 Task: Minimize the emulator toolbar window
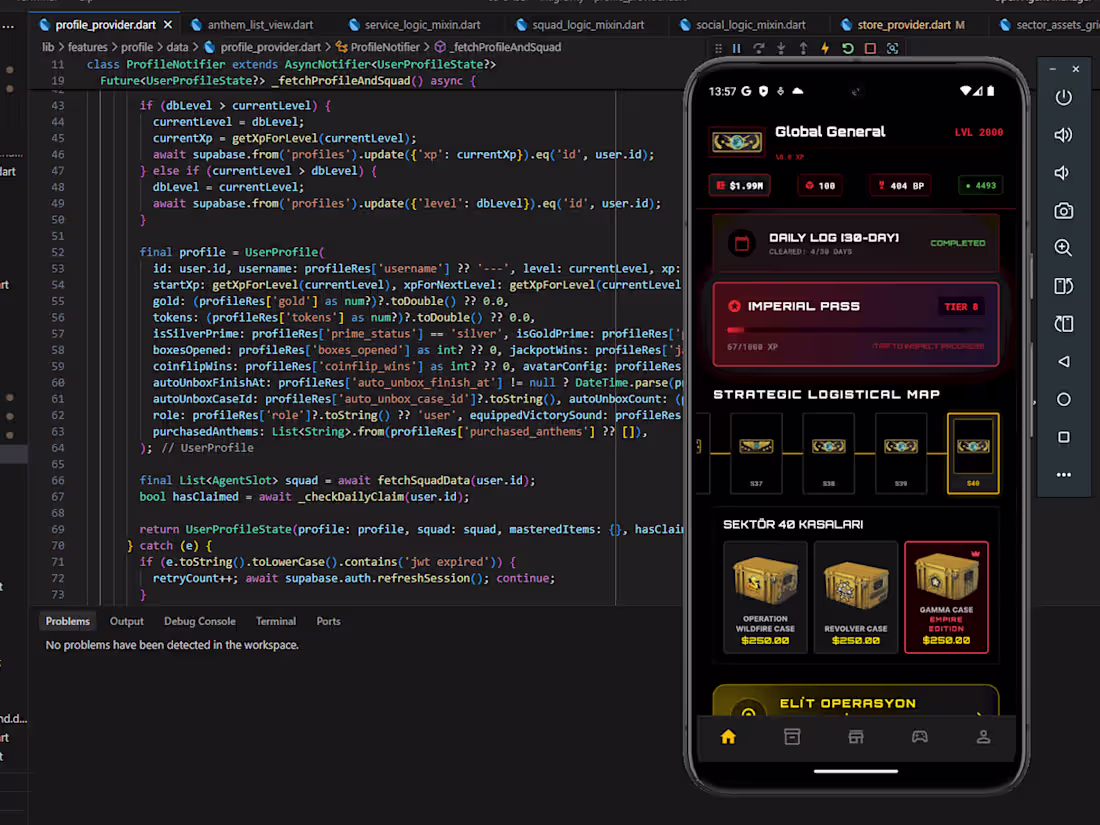[x=1052, y=69]
